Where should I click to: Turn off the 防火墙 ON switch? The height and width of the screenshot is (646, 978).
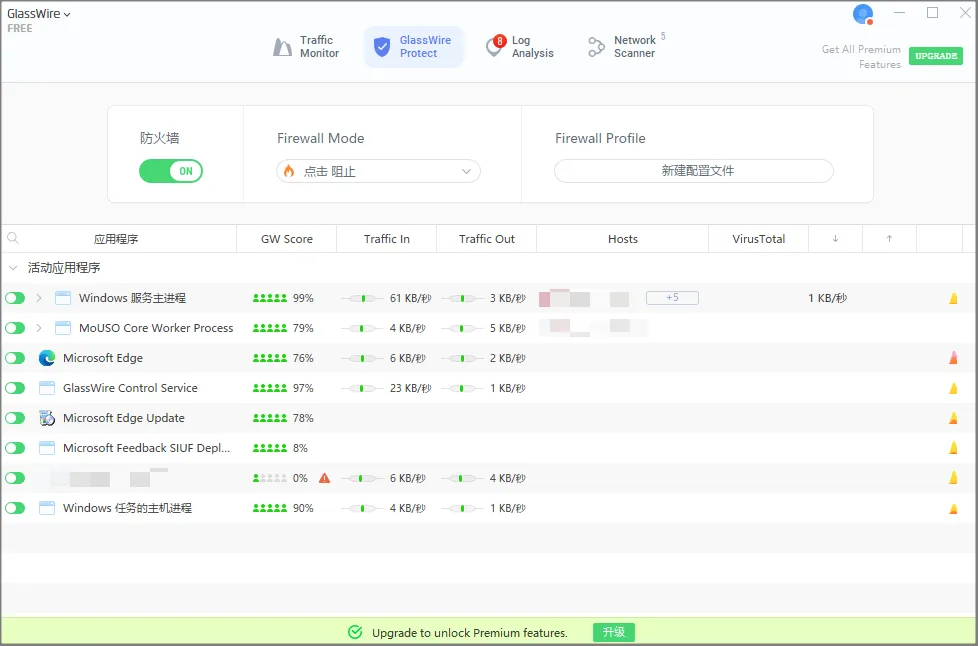tap(171, 171)
